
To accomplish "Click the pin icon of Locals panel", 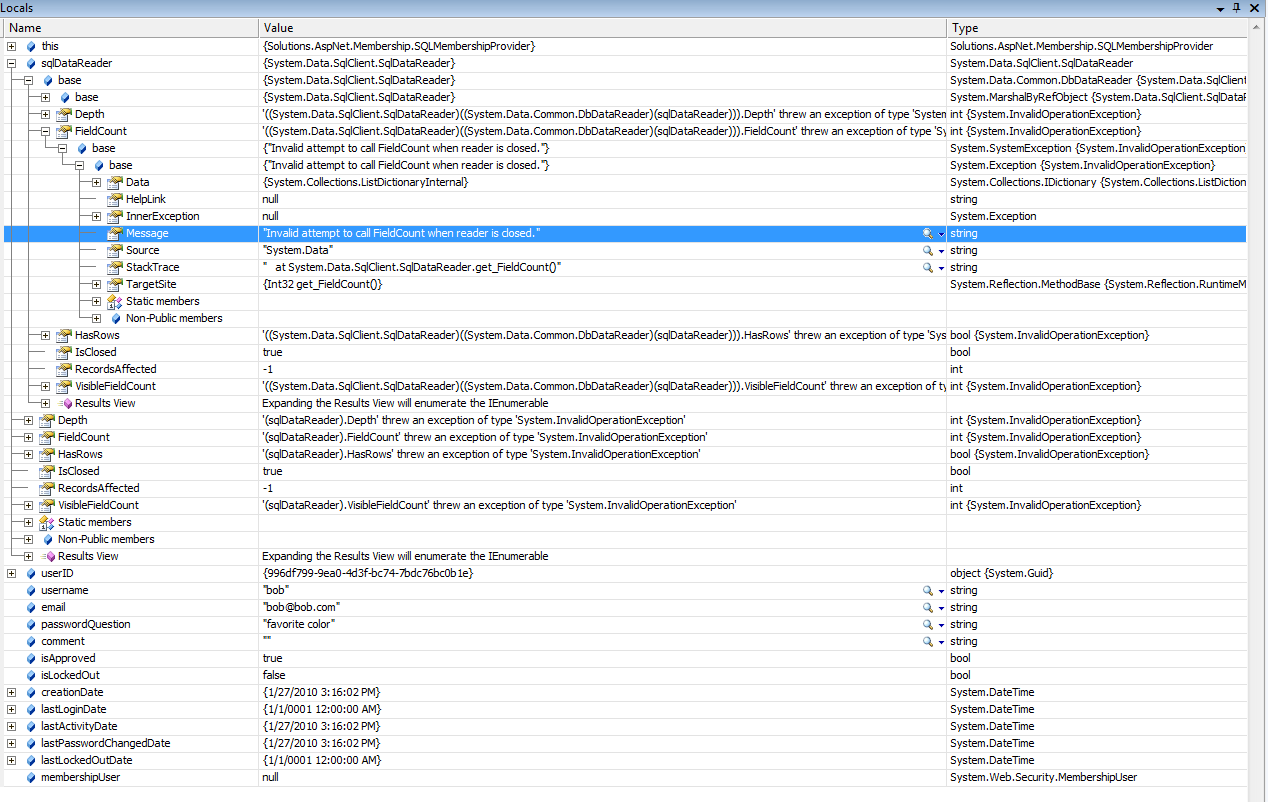I will click(x=1237, y=8).
